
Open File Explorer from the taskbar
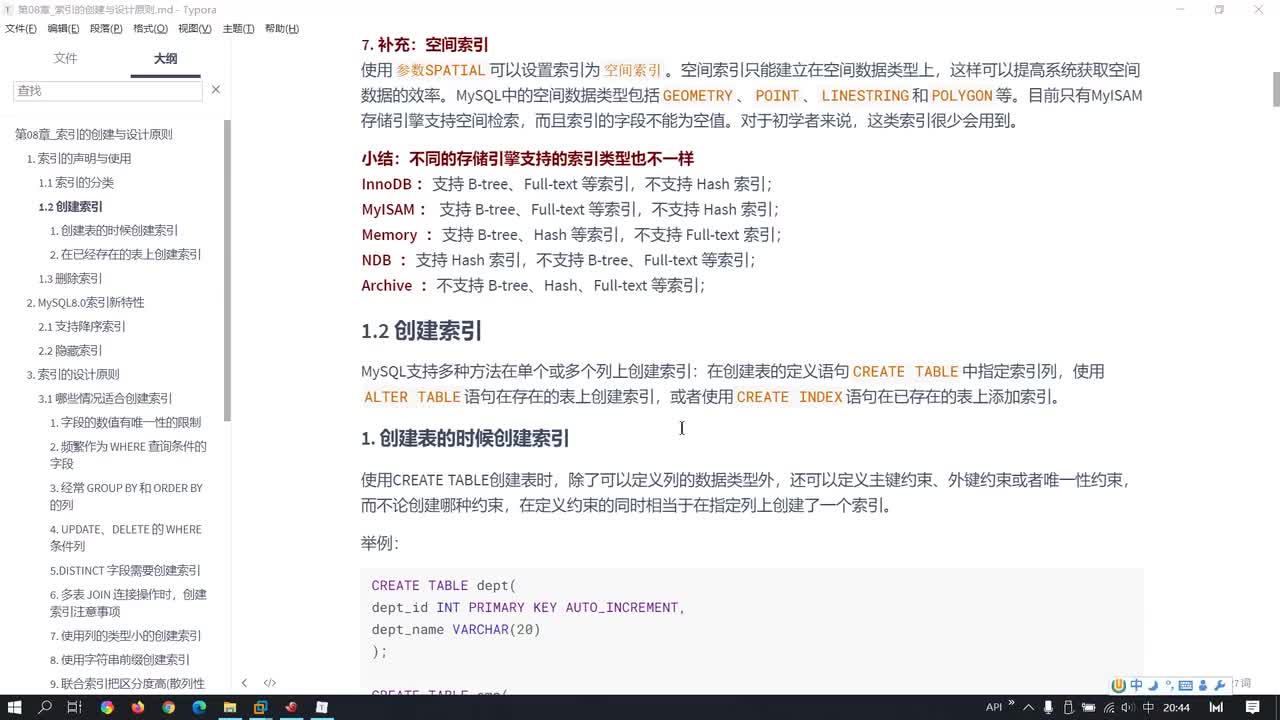coord(230,707)
